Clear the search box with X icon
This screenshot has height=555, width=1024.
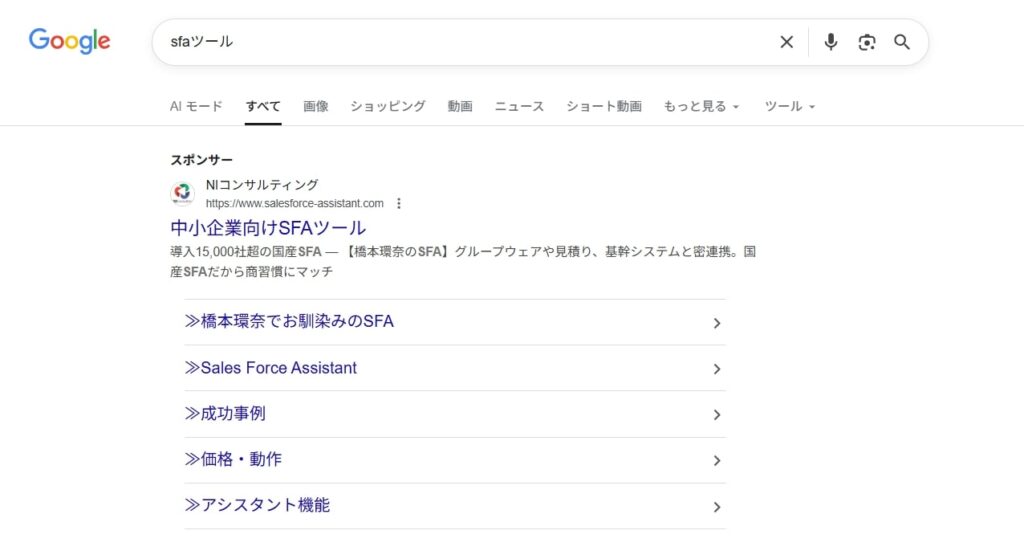click(787, 42)
